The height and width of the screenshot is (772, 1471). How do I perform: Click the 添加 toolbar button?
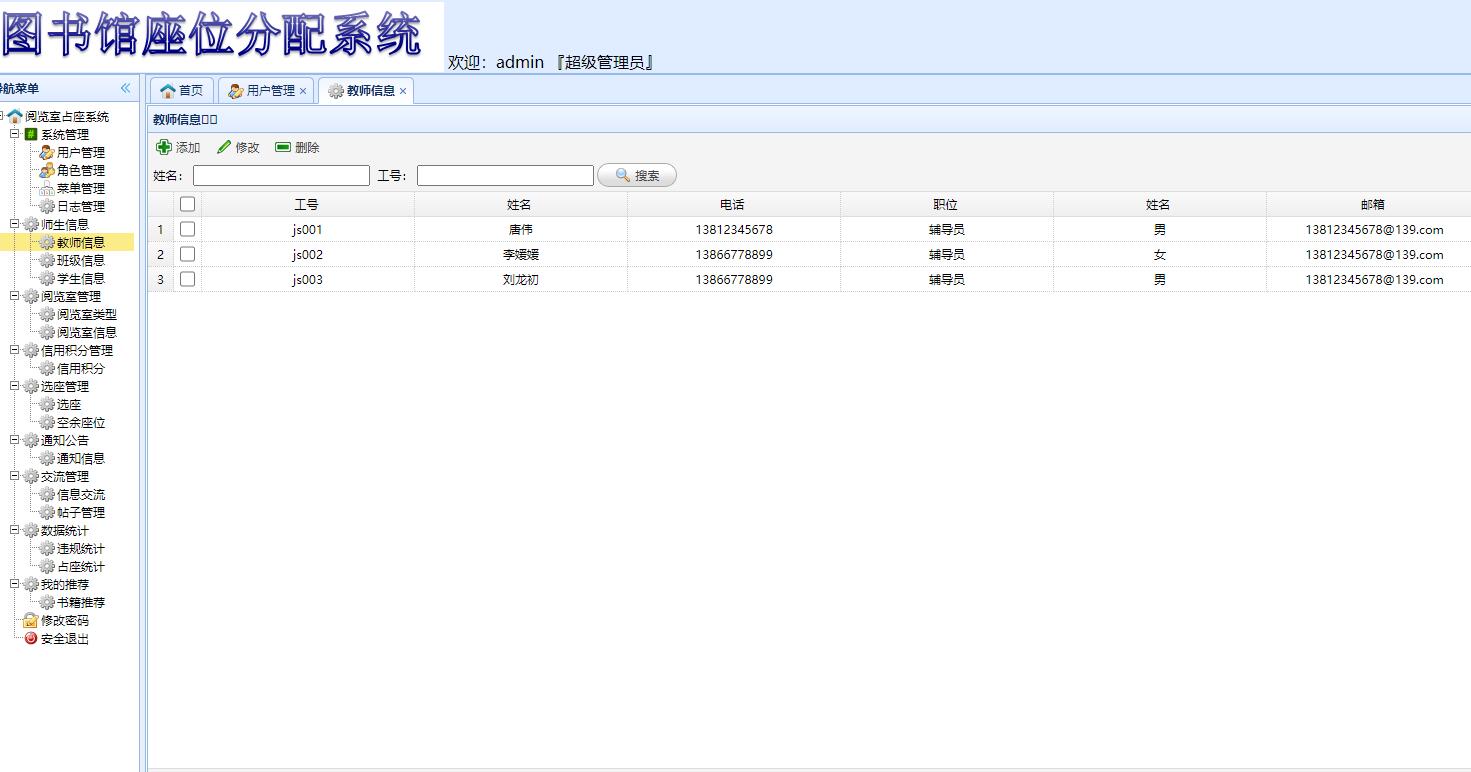[177, 146]
